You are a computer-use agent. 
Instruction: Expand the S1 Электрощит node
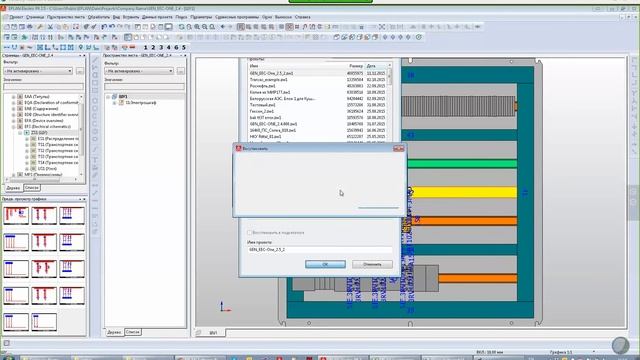click(115, 103)
